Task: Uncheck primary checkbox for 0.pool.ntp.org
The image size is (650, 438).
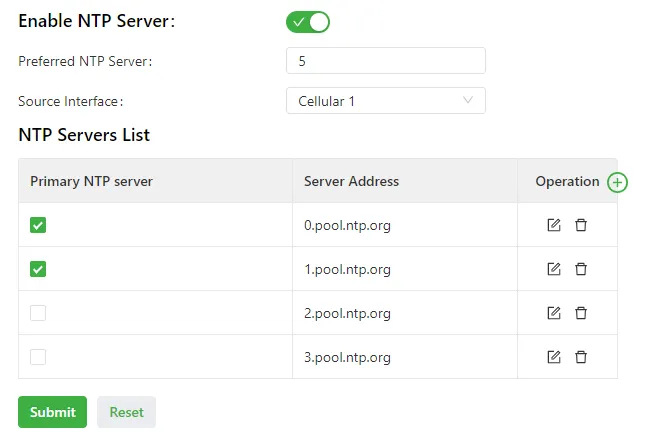Action: [38, 225]
